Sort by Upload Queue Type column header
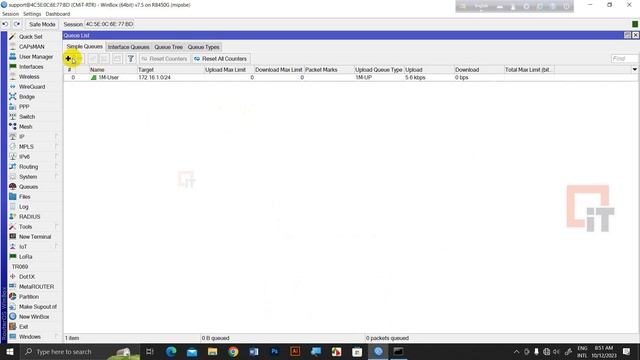The width and height of the screenshot is (640, 360). point(378,70)
